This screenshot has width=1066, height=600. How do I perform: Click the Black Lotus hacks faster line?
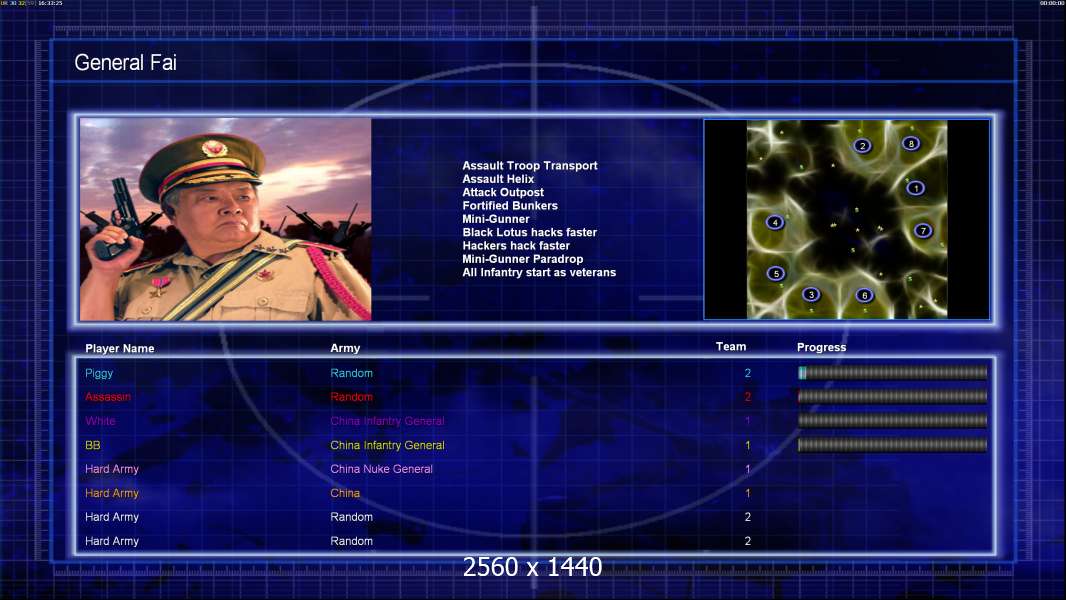click(530, 232)
